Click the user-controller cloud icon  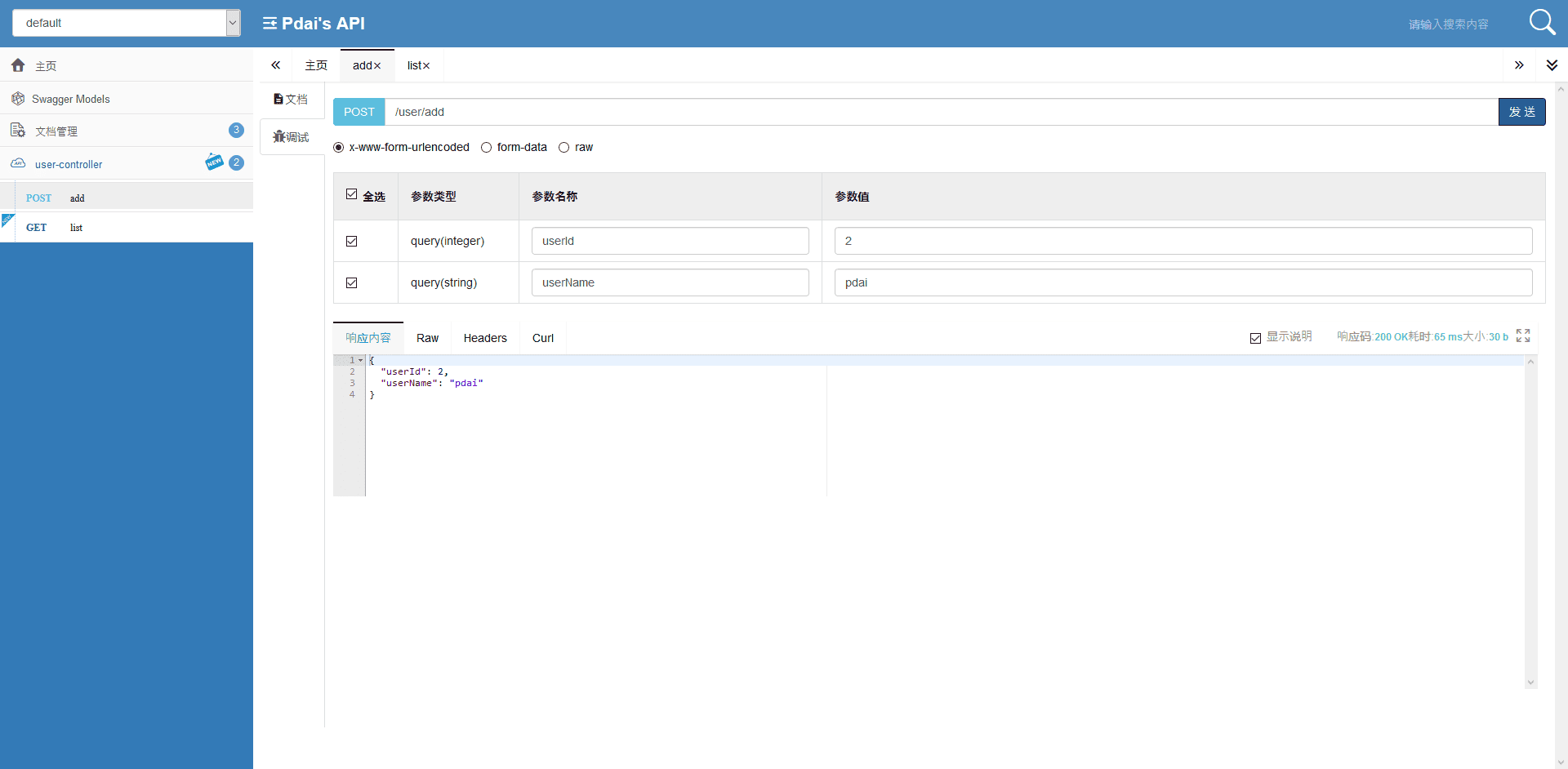[x=18, y=163]
